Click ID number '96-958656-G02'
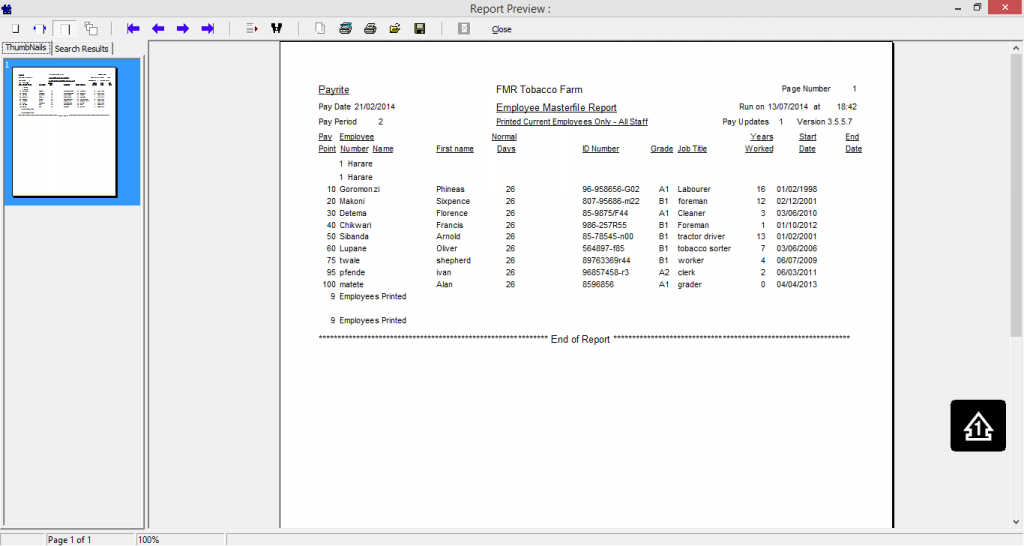 click(611, 189)
